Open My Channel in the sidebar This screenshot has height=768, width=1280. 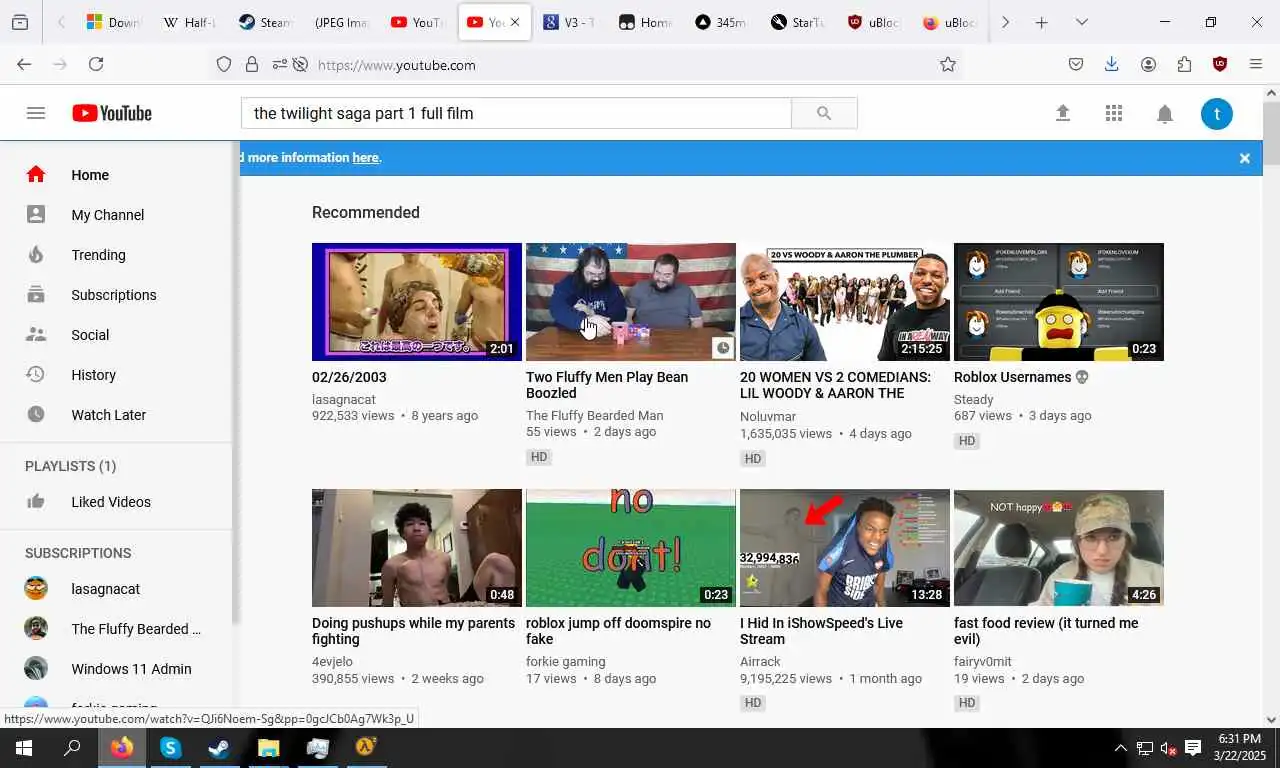point(116,215)
